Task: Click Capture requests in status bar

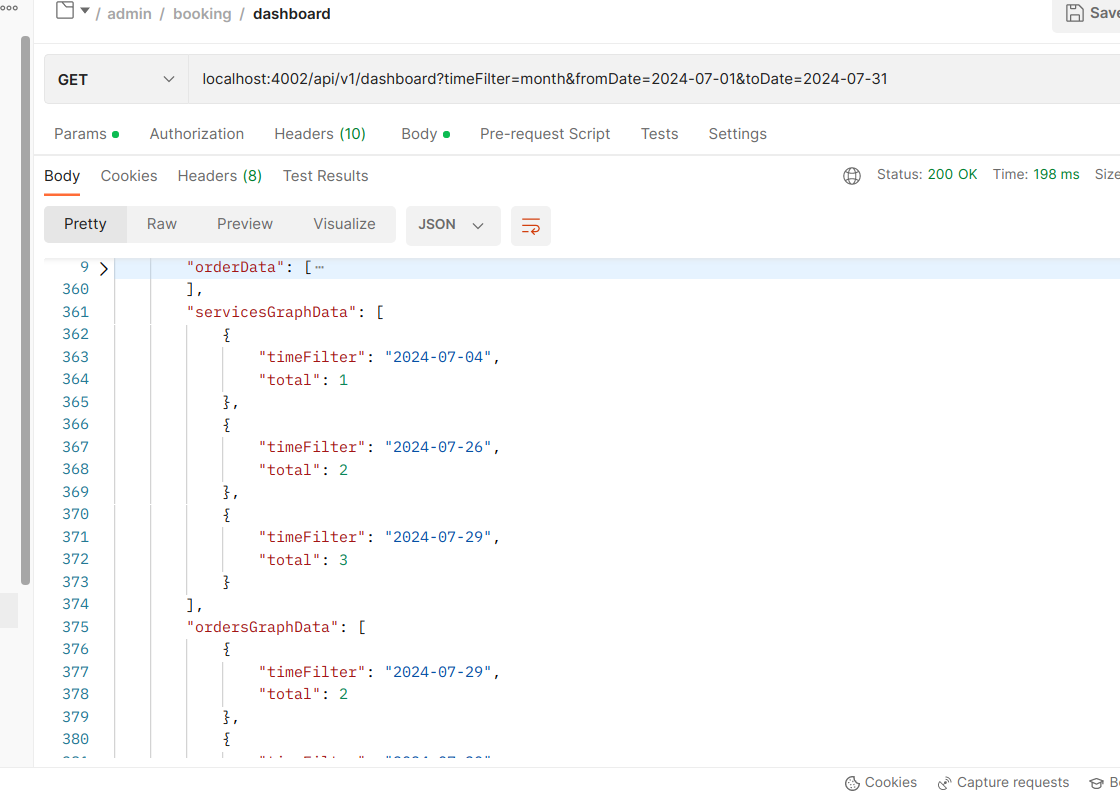Action: point(1003,783)
